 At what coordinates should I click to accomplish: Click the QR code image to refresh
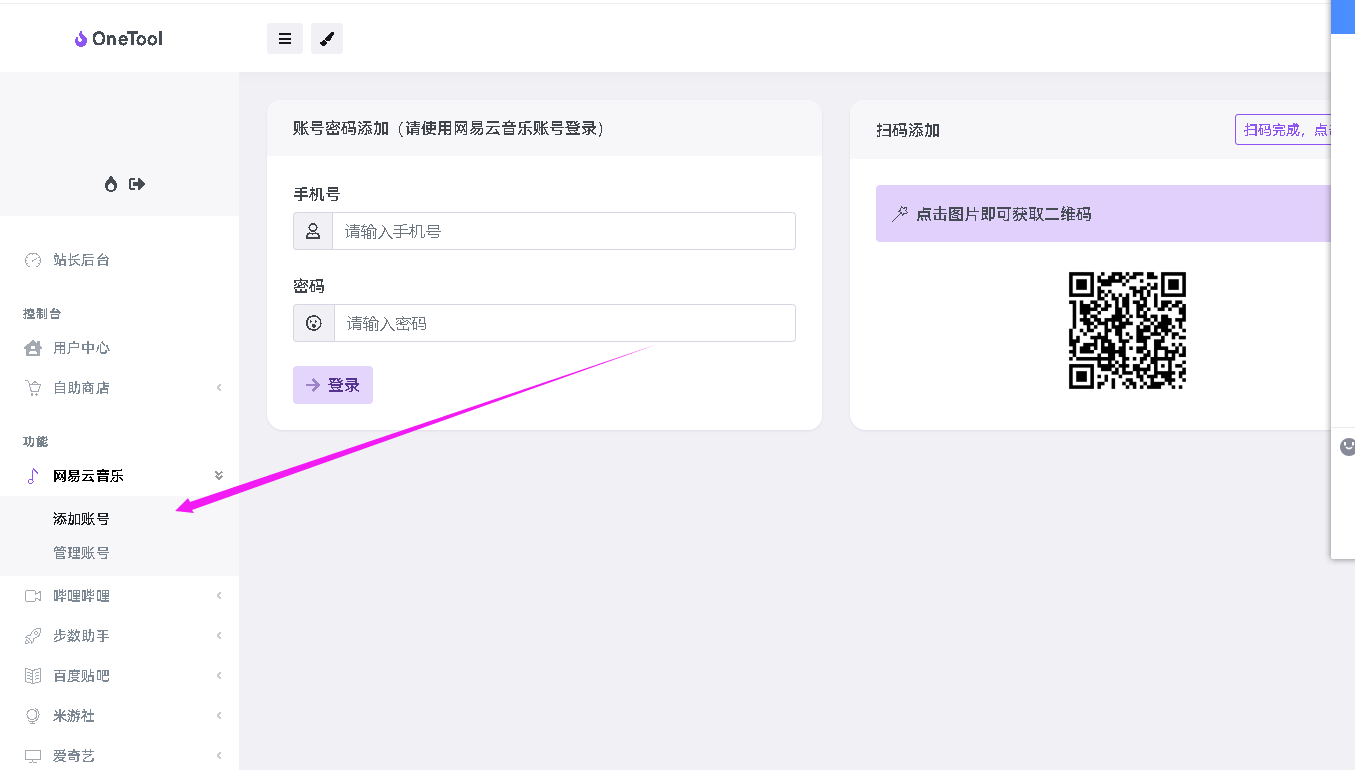(x=1127, y=330)
